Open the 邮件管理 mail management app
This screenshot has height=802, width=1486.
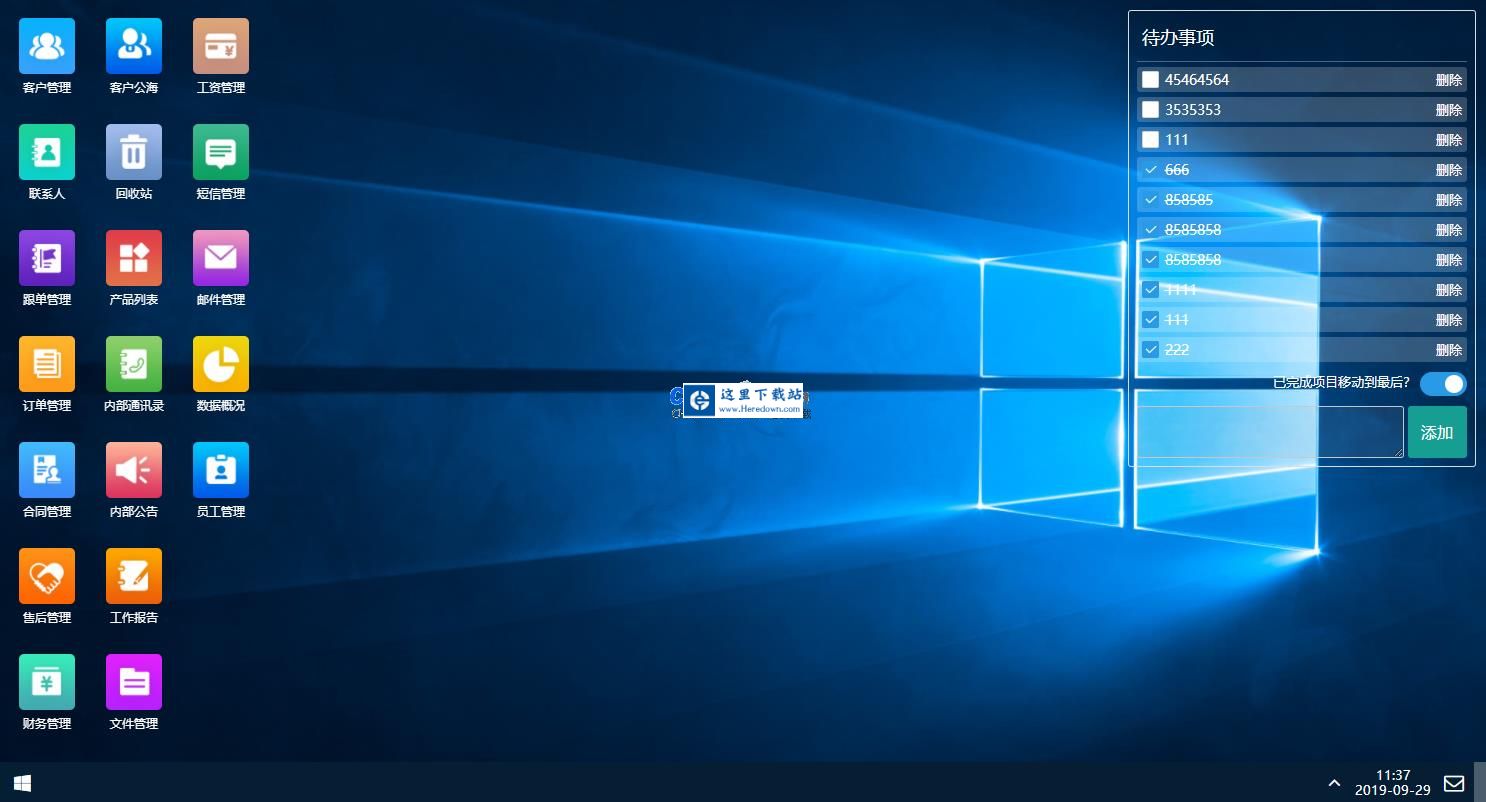click(220, 258)
